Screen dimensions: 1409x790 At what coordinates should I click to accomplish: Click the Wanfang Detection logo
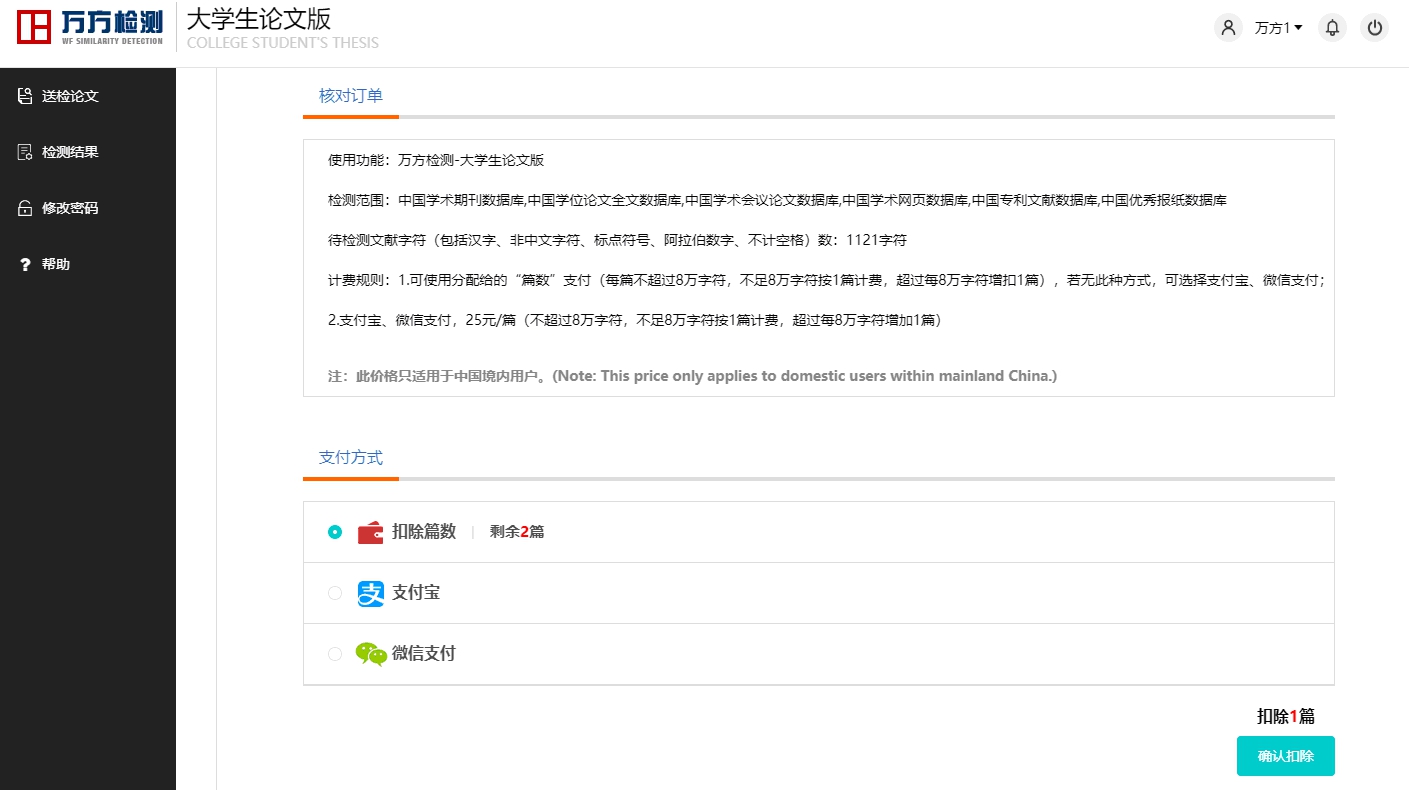coord(89,27)
